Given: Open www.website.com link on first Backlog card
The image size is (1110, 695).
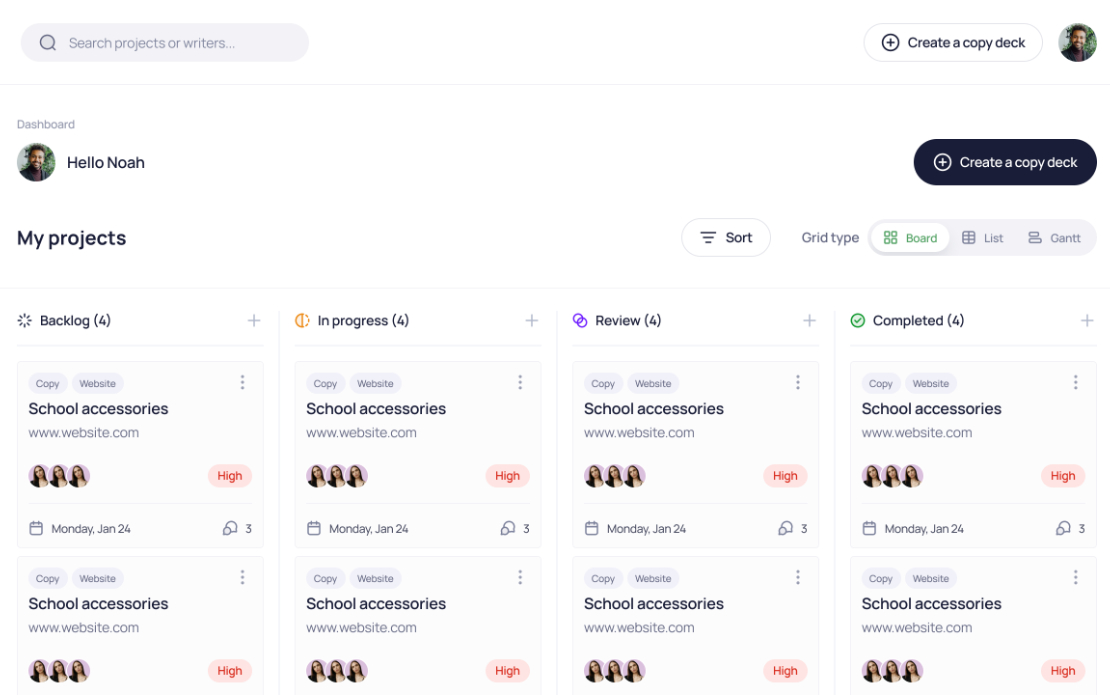Looking at the screenshot, I should point(84,432).
